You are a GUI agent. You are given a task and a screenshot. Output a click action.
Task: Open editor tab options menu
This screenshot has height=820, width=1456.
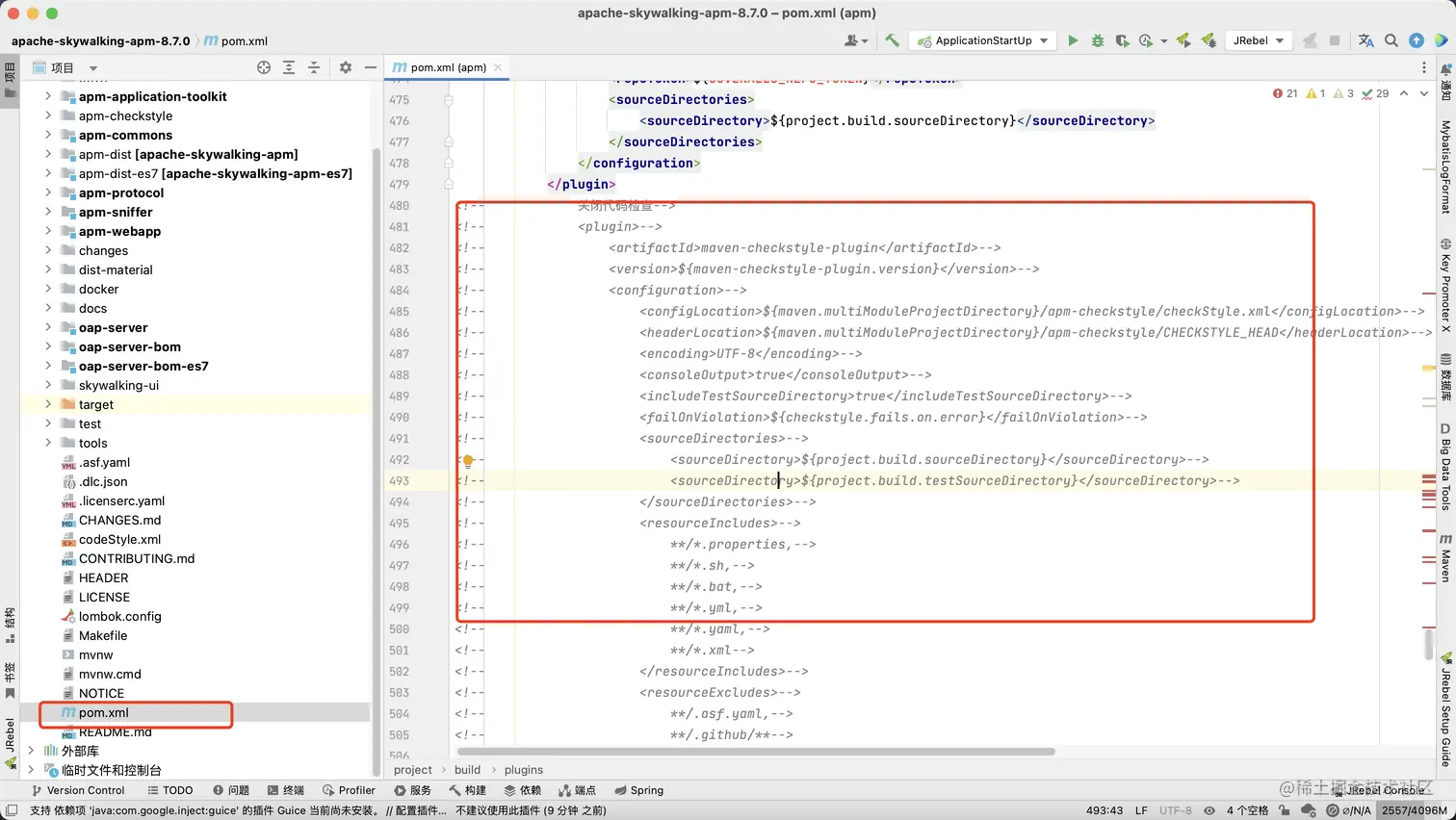pos(1424,67)
